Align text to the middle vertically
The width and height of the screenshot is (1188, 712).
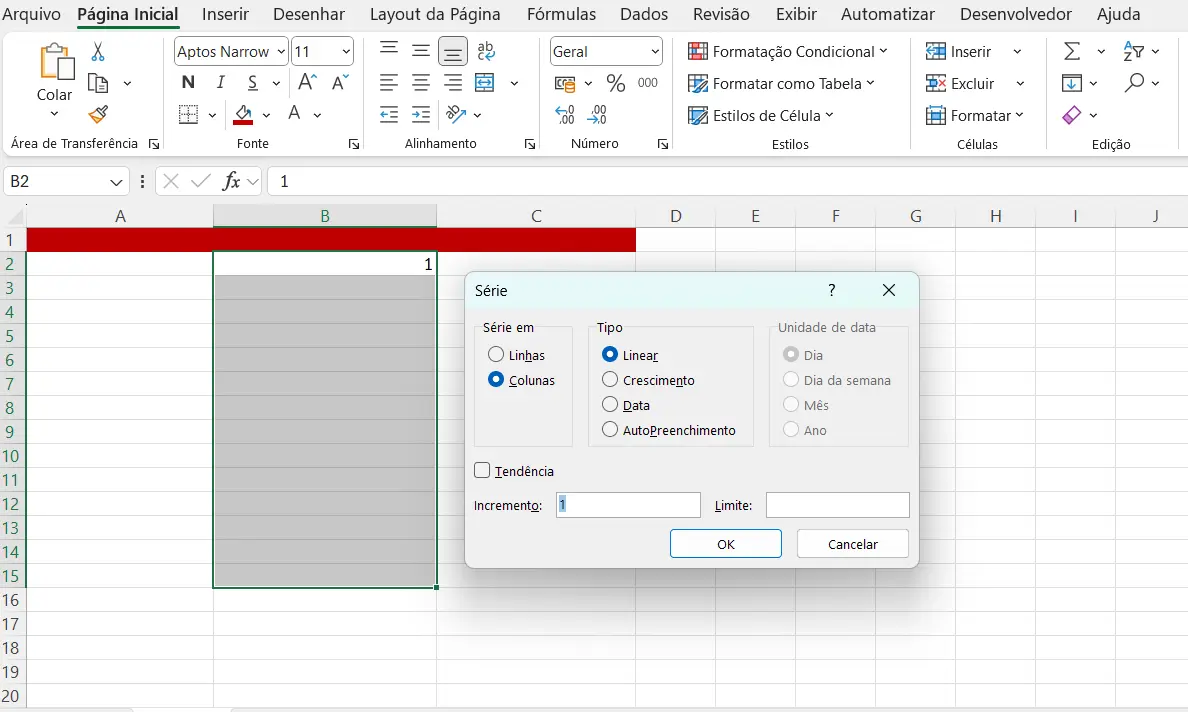click(x=420, y=51)
